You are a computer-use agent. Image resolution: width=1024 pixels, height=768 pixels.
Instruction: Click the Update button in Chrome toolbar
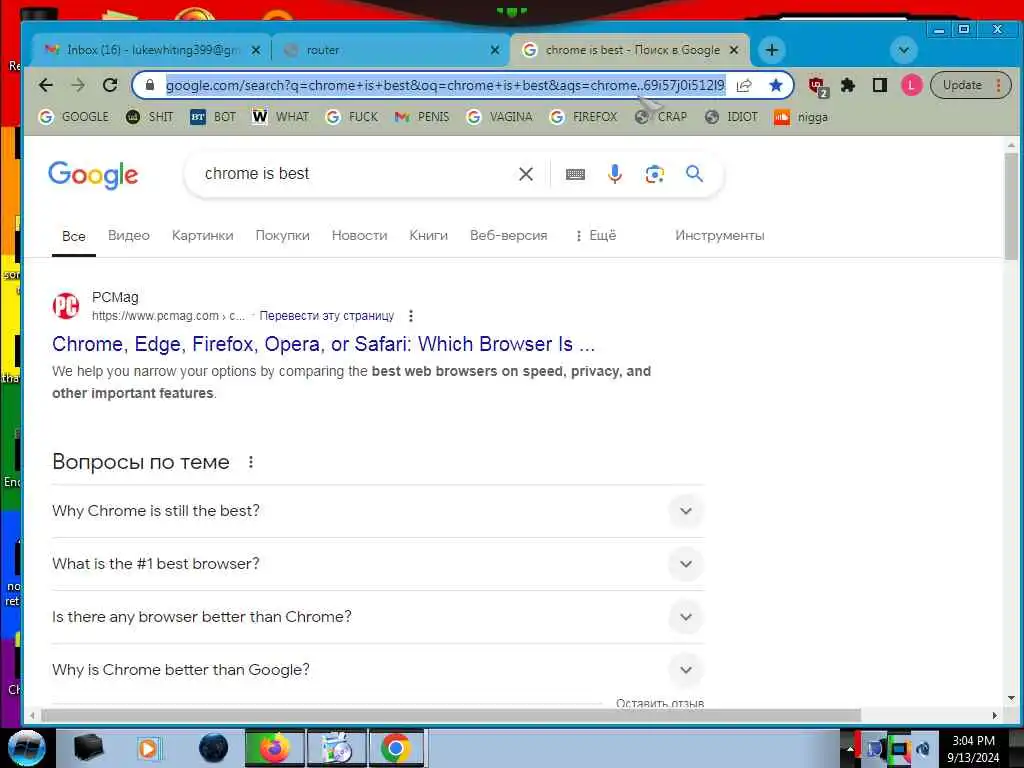pyautogui.click(x=970, y=85)
